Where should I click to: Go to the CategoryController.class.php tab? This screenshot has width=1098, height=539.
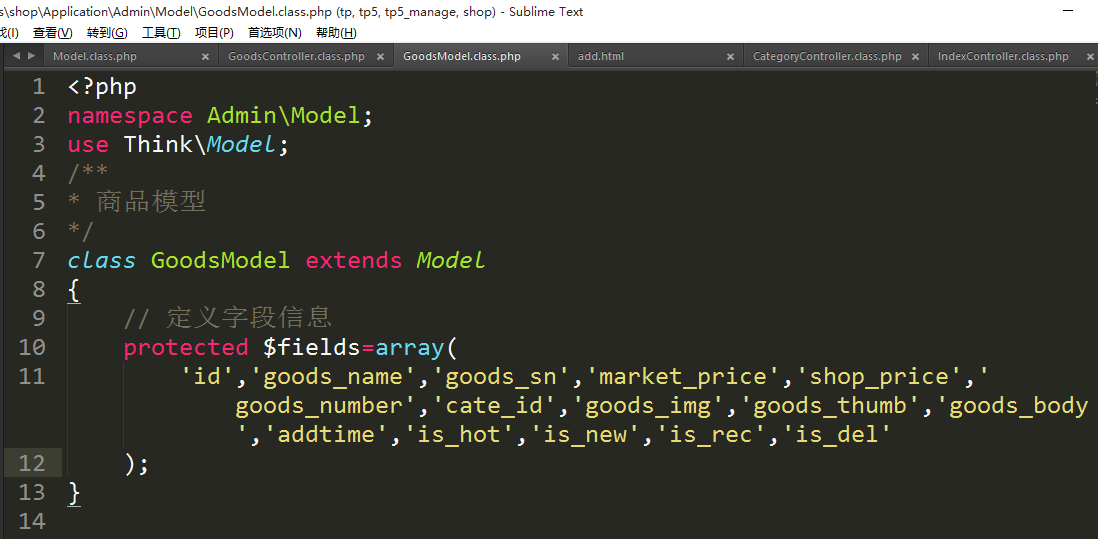coord(827,57)
